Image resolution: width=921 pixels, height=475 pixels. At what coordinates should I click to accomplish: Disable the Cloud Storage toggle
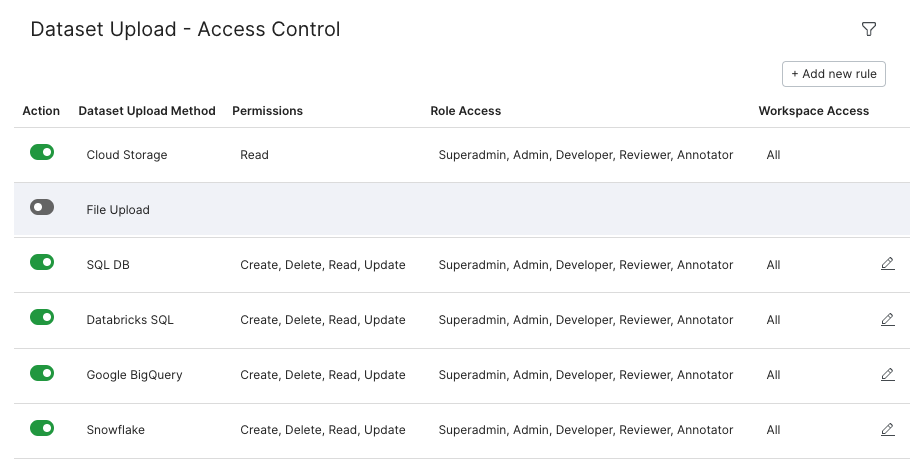tap(42, 152)
